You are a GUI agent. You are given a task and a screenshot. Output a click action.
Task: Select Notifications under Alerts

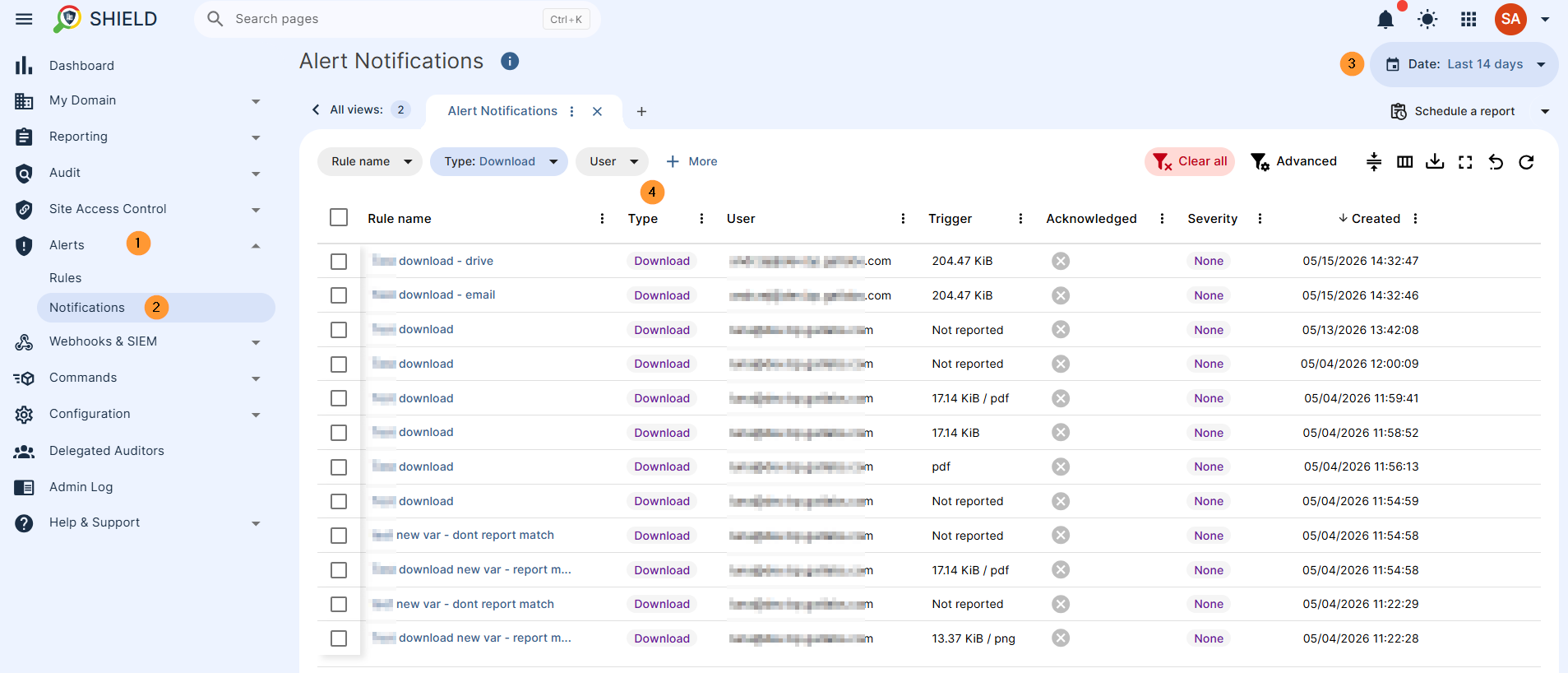click(156, 308)
